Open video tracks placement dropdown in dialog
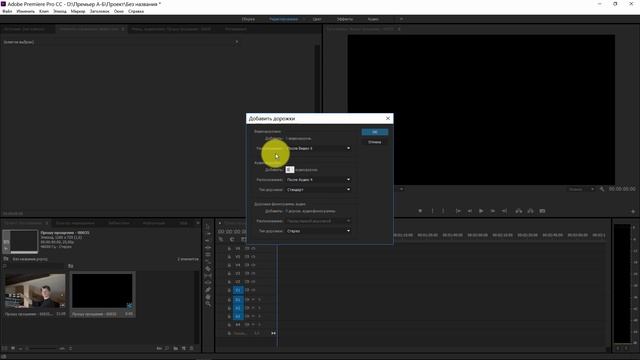 (318, 148)
